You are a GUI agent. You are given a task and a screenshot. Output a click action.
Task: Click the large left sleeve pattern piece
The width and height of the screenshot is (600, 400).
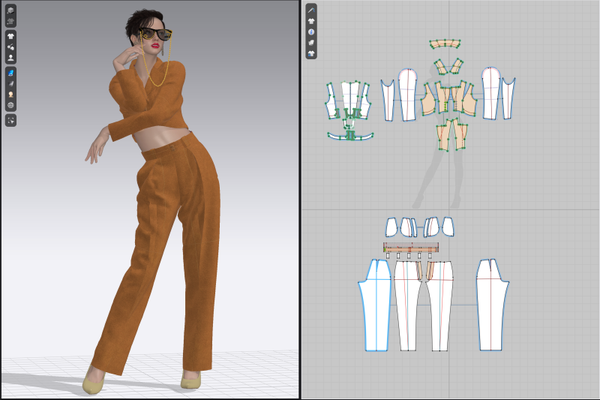point(408,95)
